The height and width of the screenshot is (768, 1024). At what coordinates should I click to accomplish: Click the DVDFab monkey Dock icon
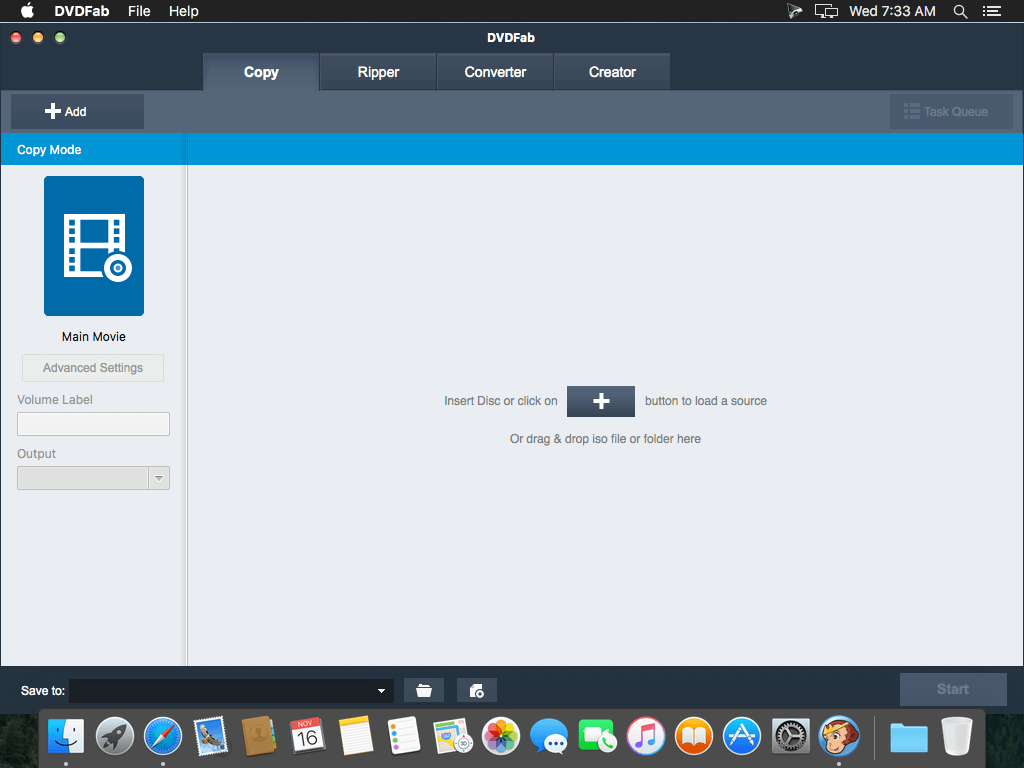[x=839, y=736]
